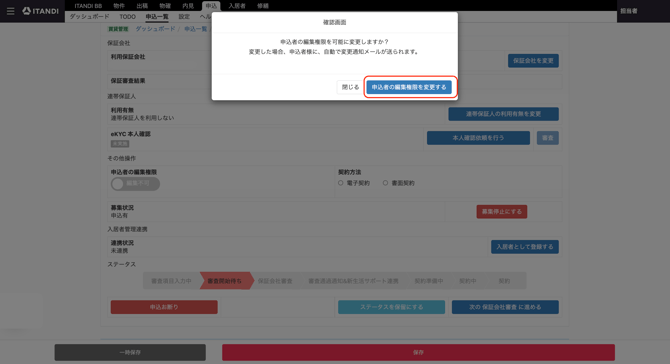Click the gray 一時保存 button
Screen dimensions: 670x364
130,352
